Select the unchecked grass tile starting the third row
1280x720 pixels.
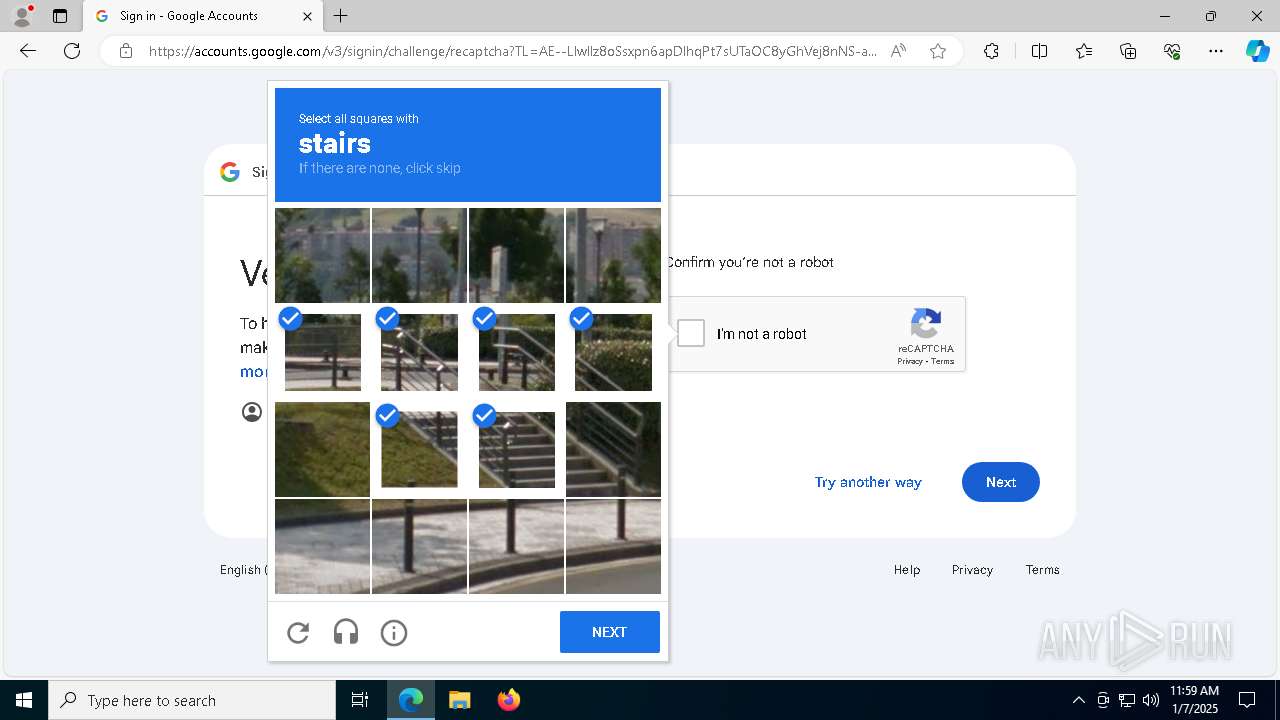(x=322, y=449)
